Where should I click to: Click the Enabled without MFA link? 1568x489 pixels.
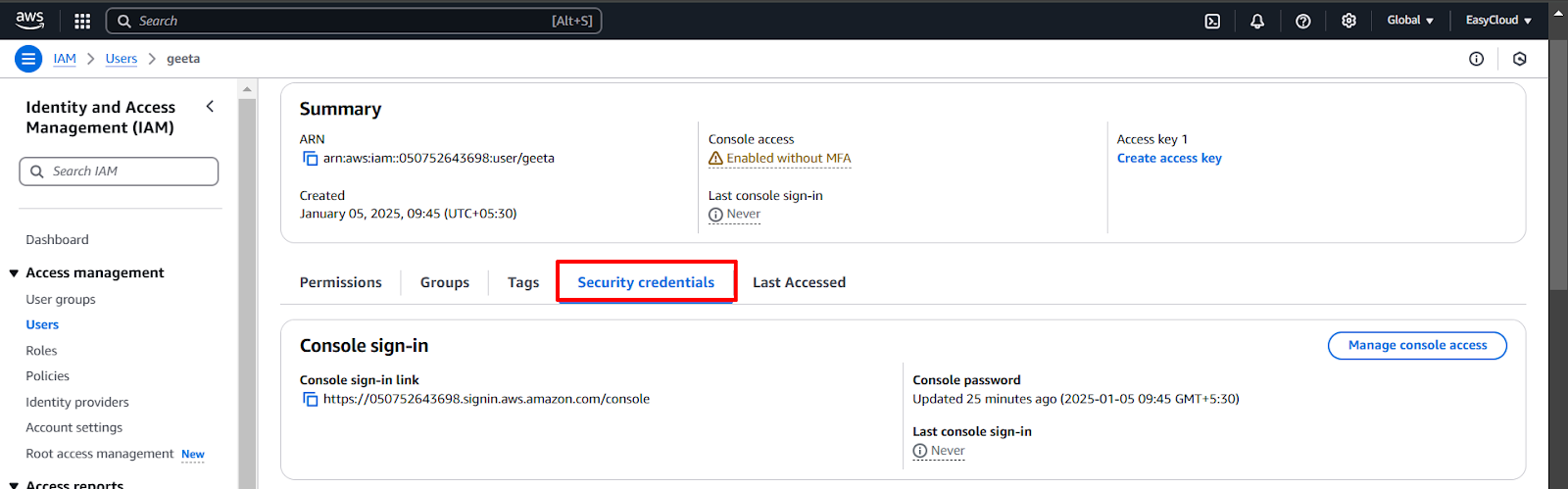point(789,158)
